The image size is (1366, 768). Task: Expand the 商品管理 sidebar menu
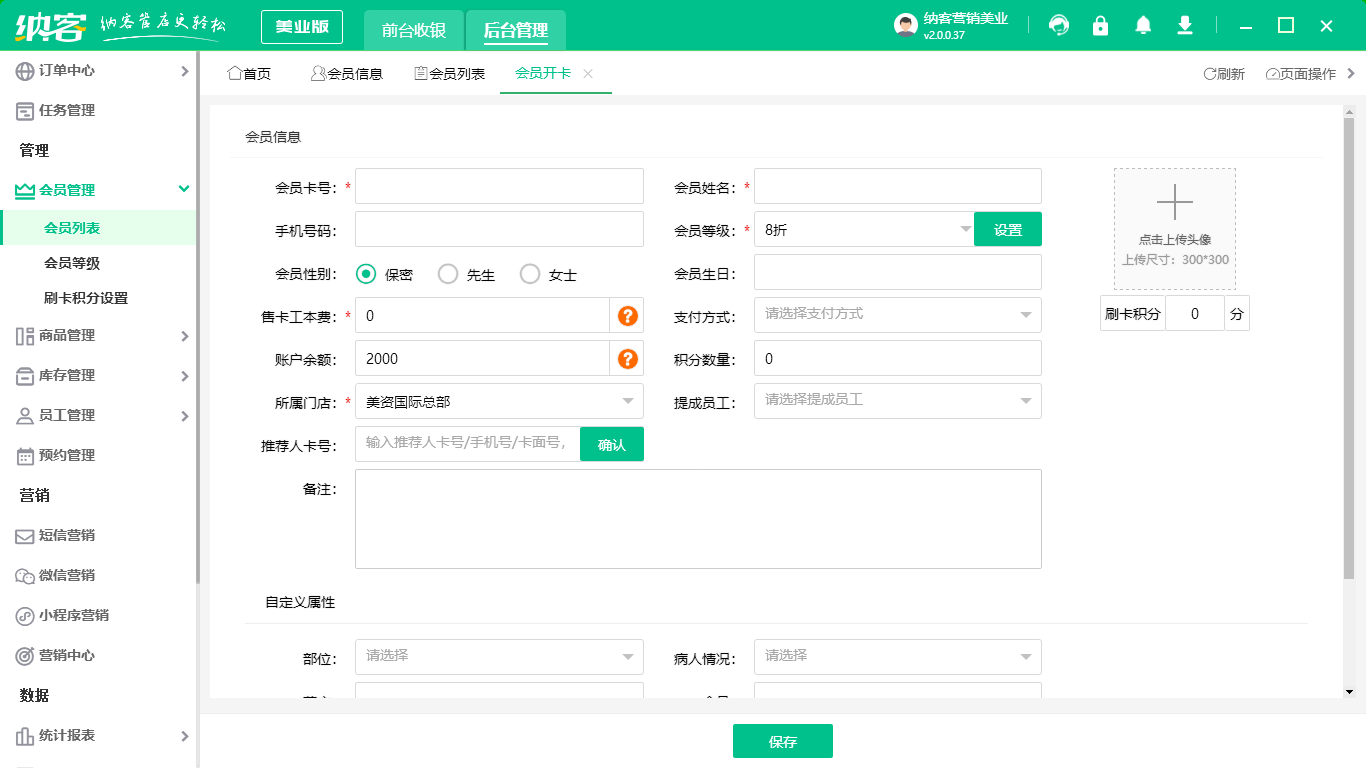(100, 336)
